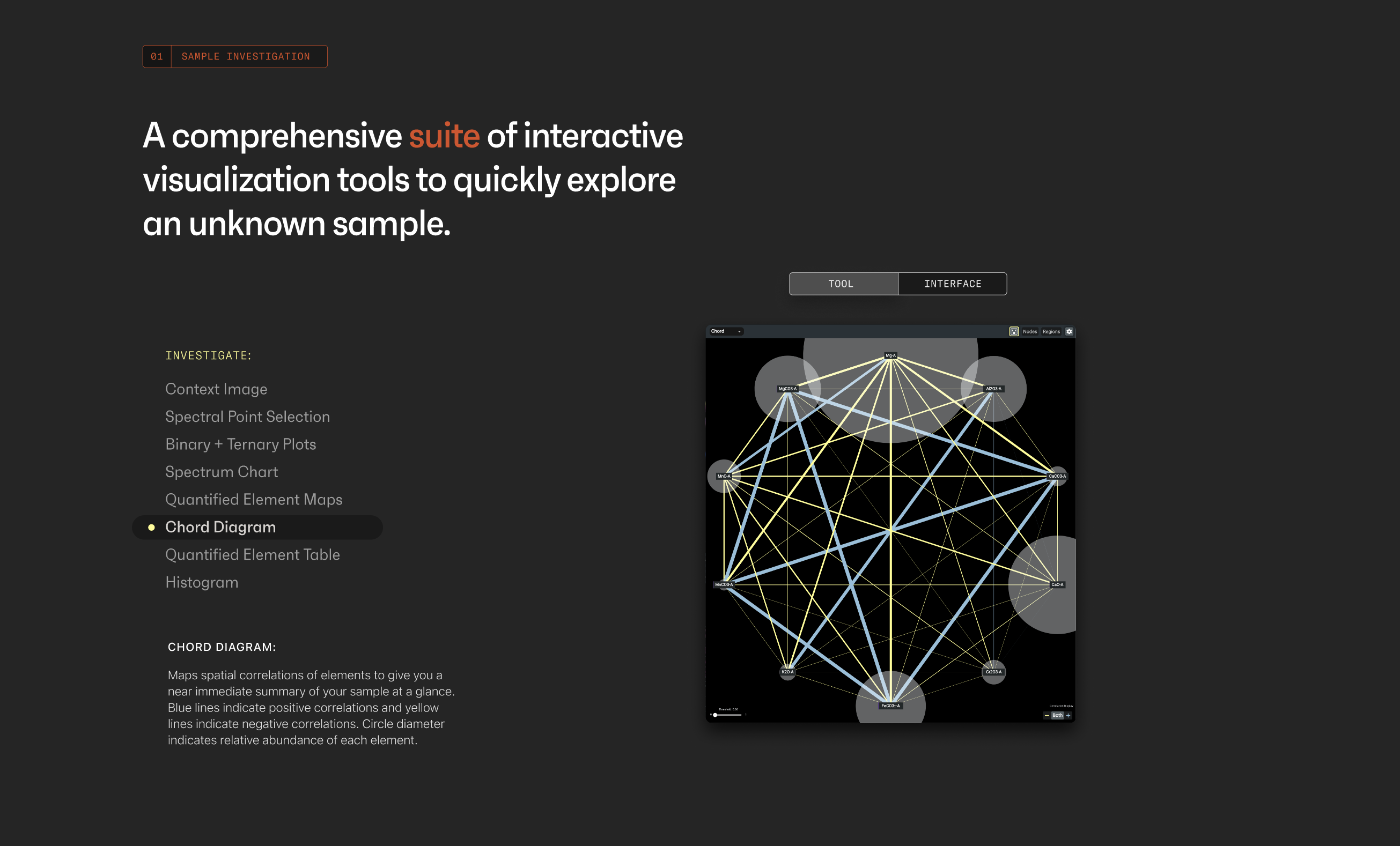Viewport: 1400px width, 846px height.
Task: Show only negative correlations with minus icon
Action: coord(1047,715)
